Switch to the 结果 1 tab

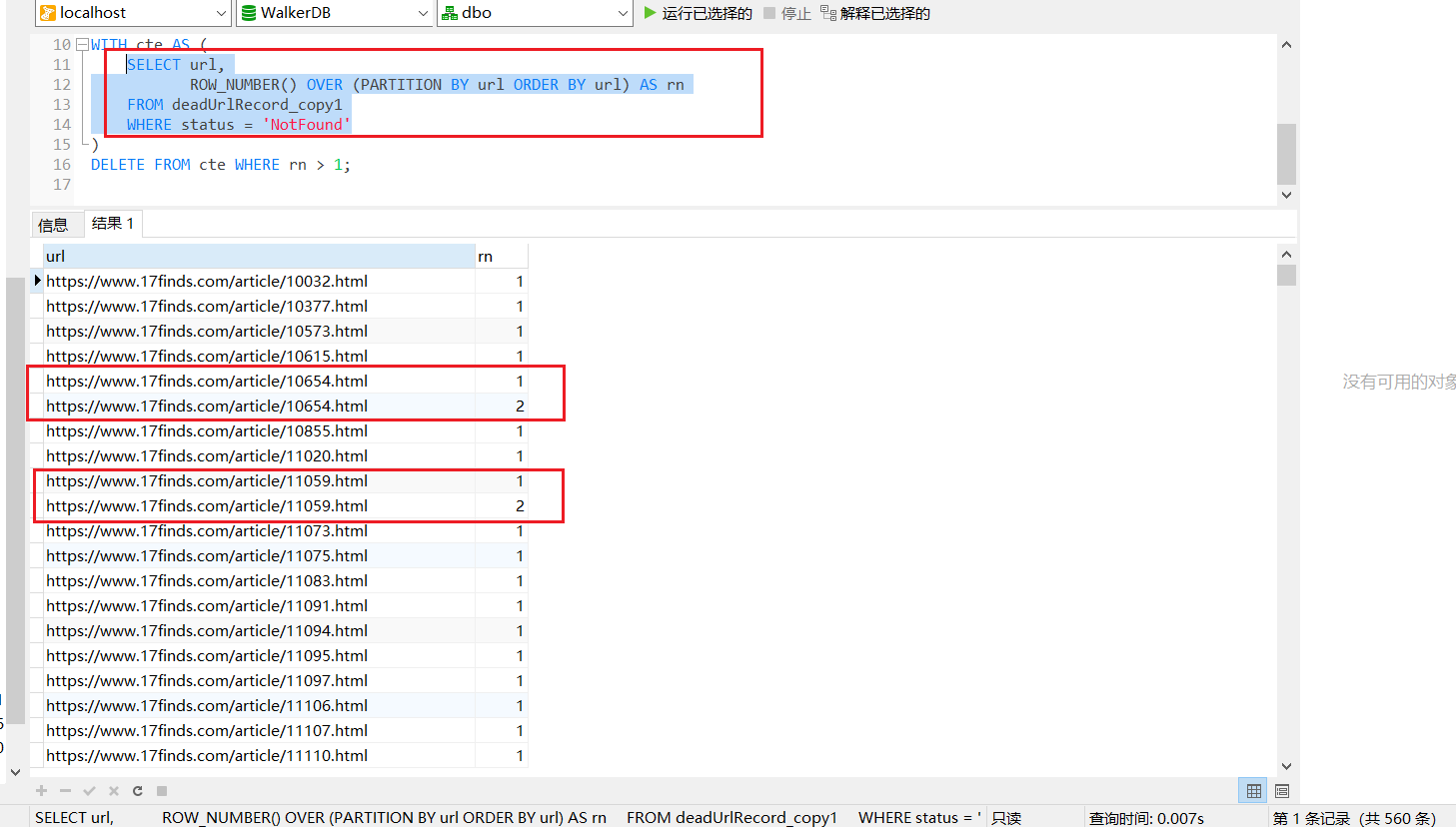[113, 224]
